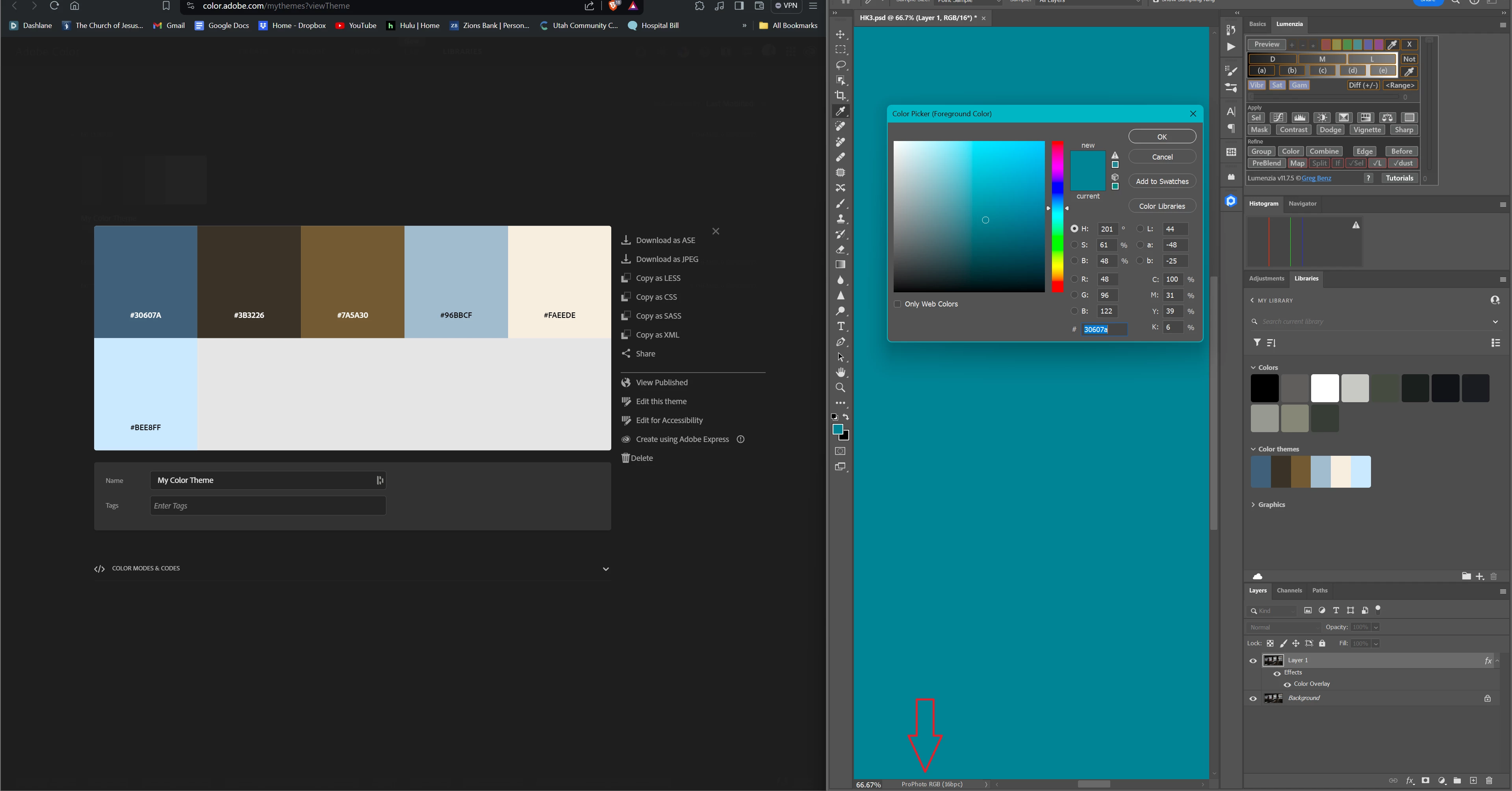Expand the Graphics section in Libraries
Screen dimensions: 1512x791
[1253, 505]
